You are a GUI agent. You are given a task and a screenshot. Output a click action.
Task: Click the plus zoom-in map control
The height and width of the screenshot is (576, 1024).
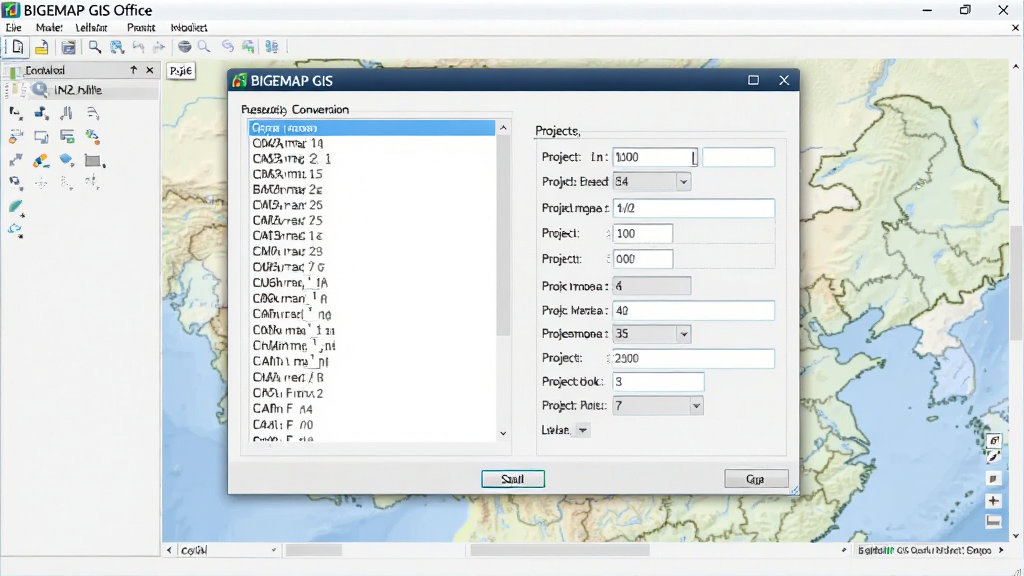[993, 501]
